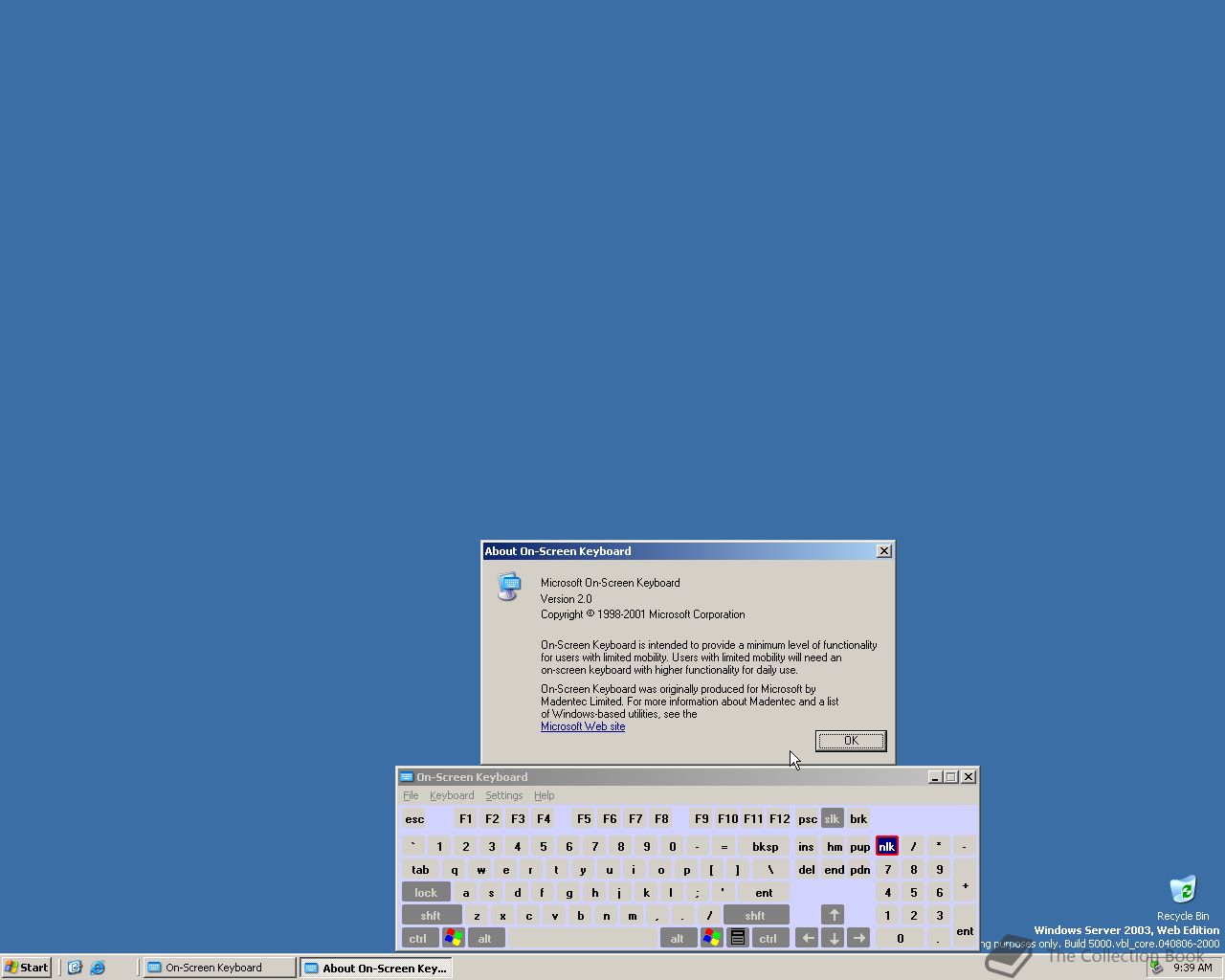Click the Show Desktop quick launch icon
This screenshot has width=1225, height=980.
tap(75, 968)
